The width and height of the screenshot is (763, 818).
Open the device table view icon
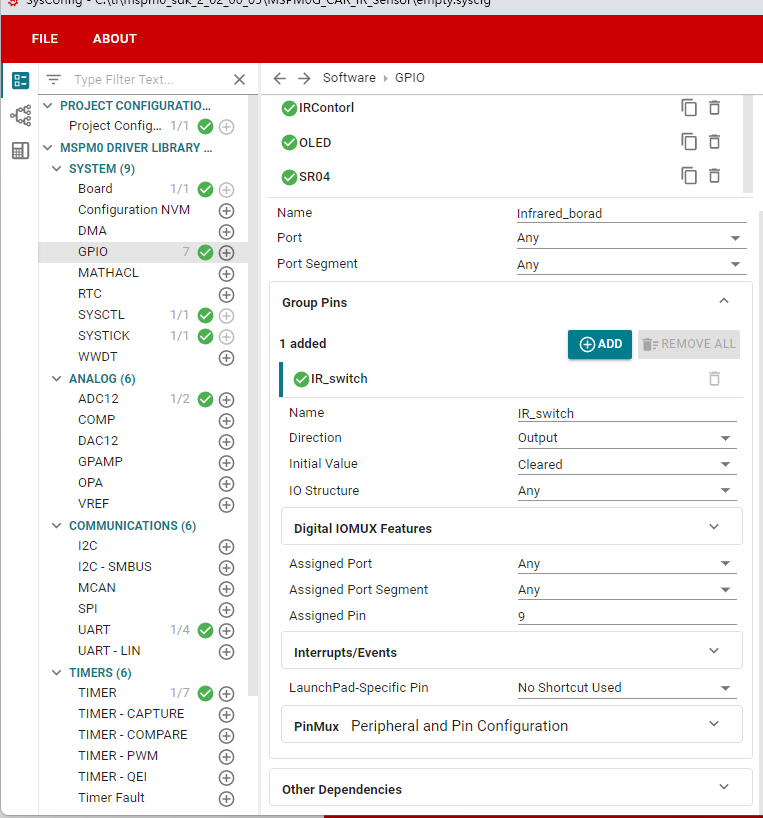(20, 151)
